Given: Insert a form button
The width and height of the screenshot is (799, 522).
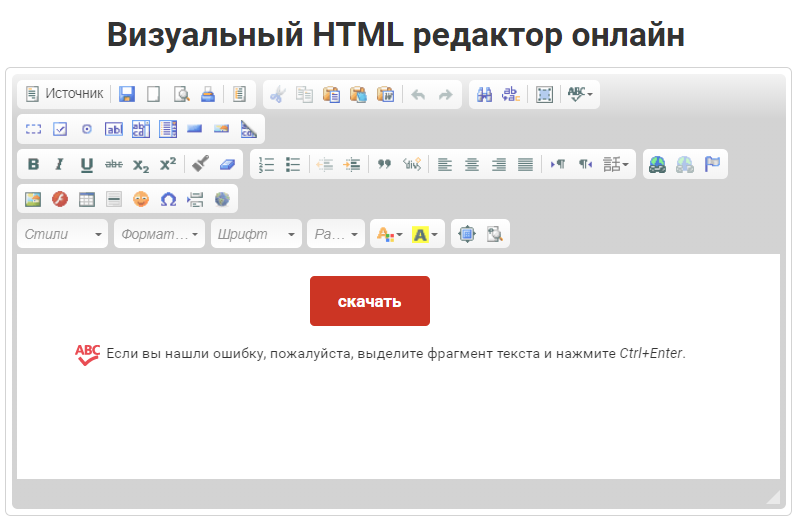Looking at the screenshot, I should [x=195, y=129].
